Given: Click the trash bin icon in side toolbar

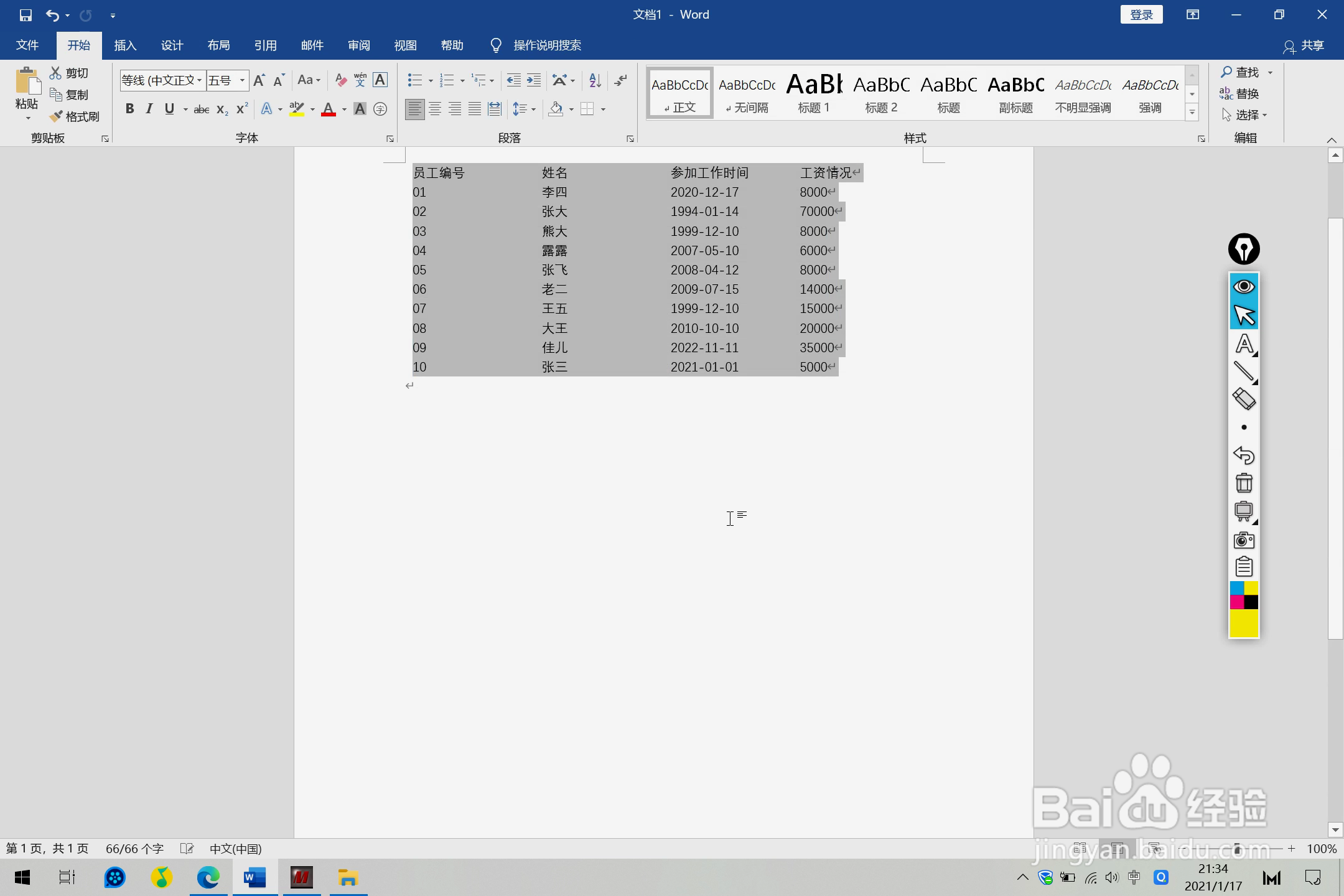Looking at the screenshot, I should 1244,483.
